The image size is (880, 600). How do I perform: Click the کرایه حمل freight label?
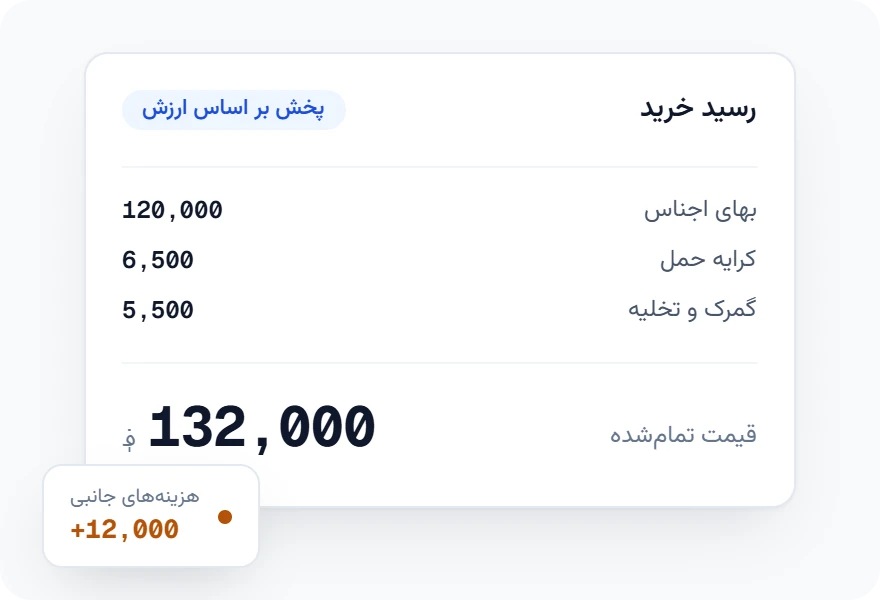coord(708,260)
